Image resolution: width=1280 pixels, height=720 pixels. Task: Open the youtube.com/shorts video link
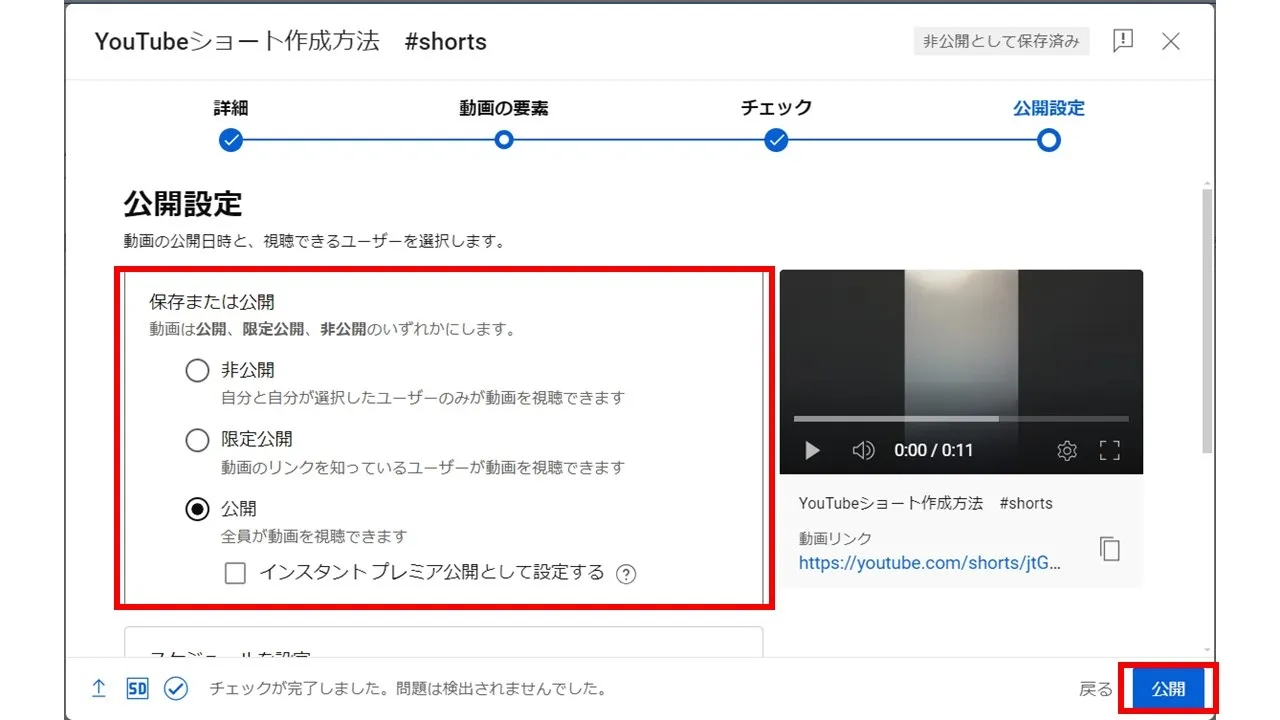(x=930, y=563)
